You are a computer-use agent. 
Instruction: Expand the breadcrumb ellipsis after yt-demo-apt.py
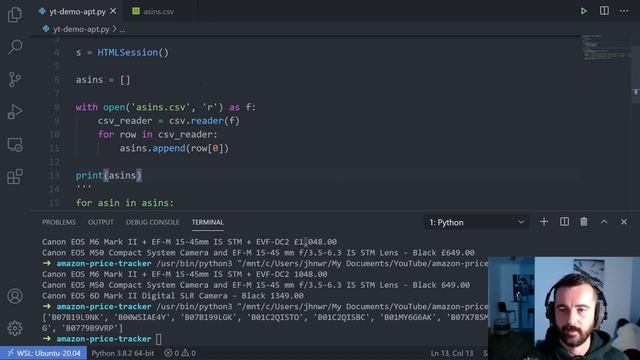click(x=122, y=29)
